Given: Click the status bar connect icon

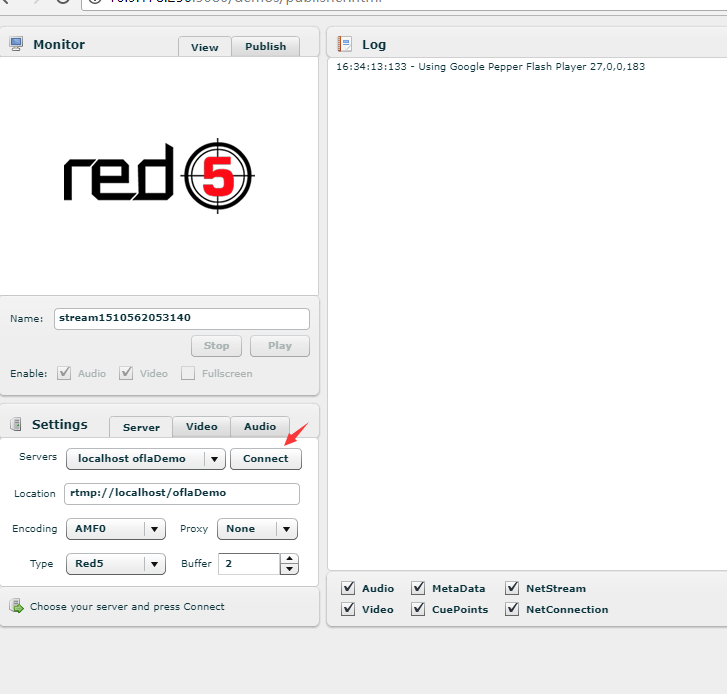Looking at the screenshot, I should 16,606.
